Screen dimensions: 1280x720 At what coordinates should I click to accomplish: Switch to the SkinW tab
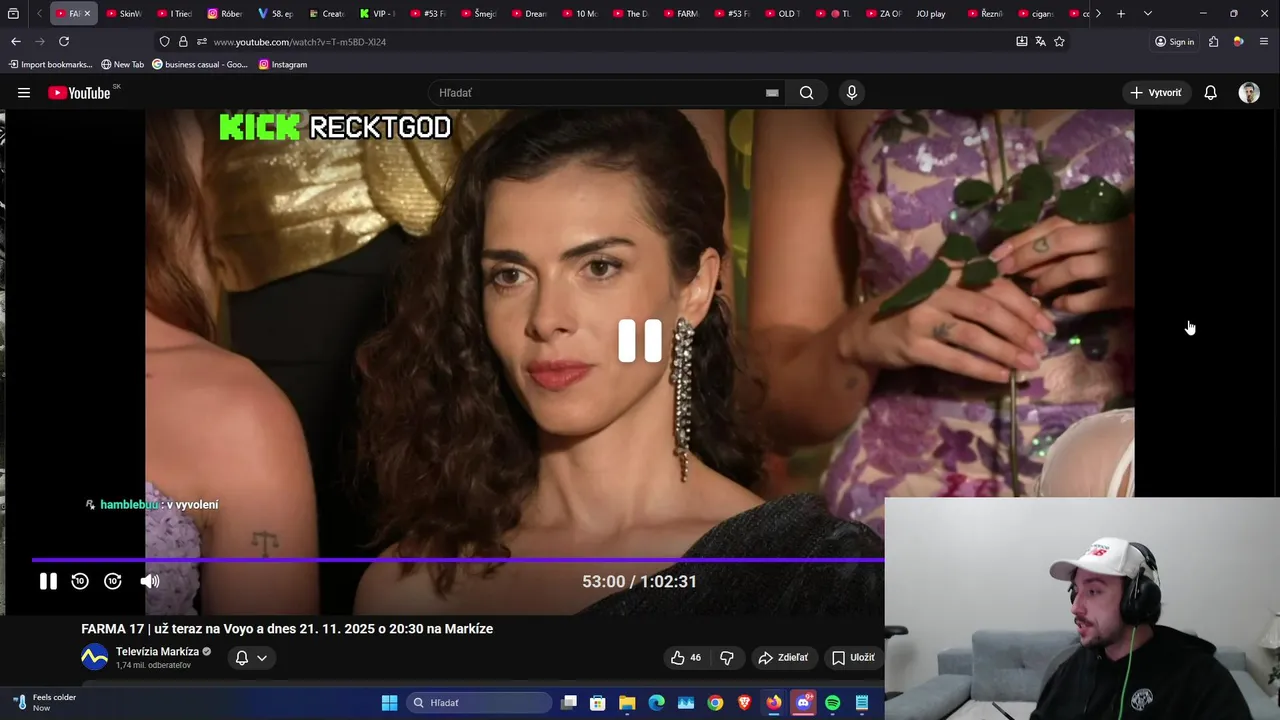(124, 14)
